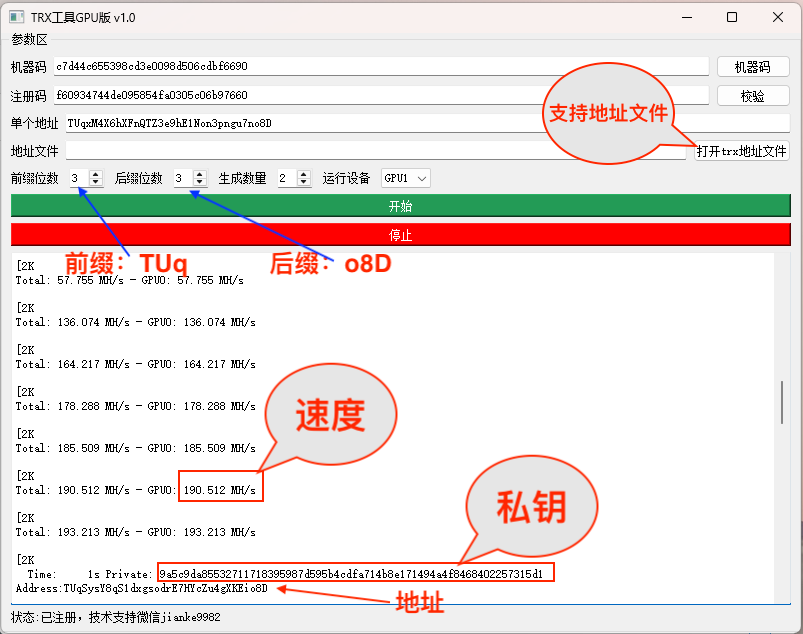803x634 pixels.
Task: Open the 运行设备 GPU1 dropdown
Action: click(405, 178)
